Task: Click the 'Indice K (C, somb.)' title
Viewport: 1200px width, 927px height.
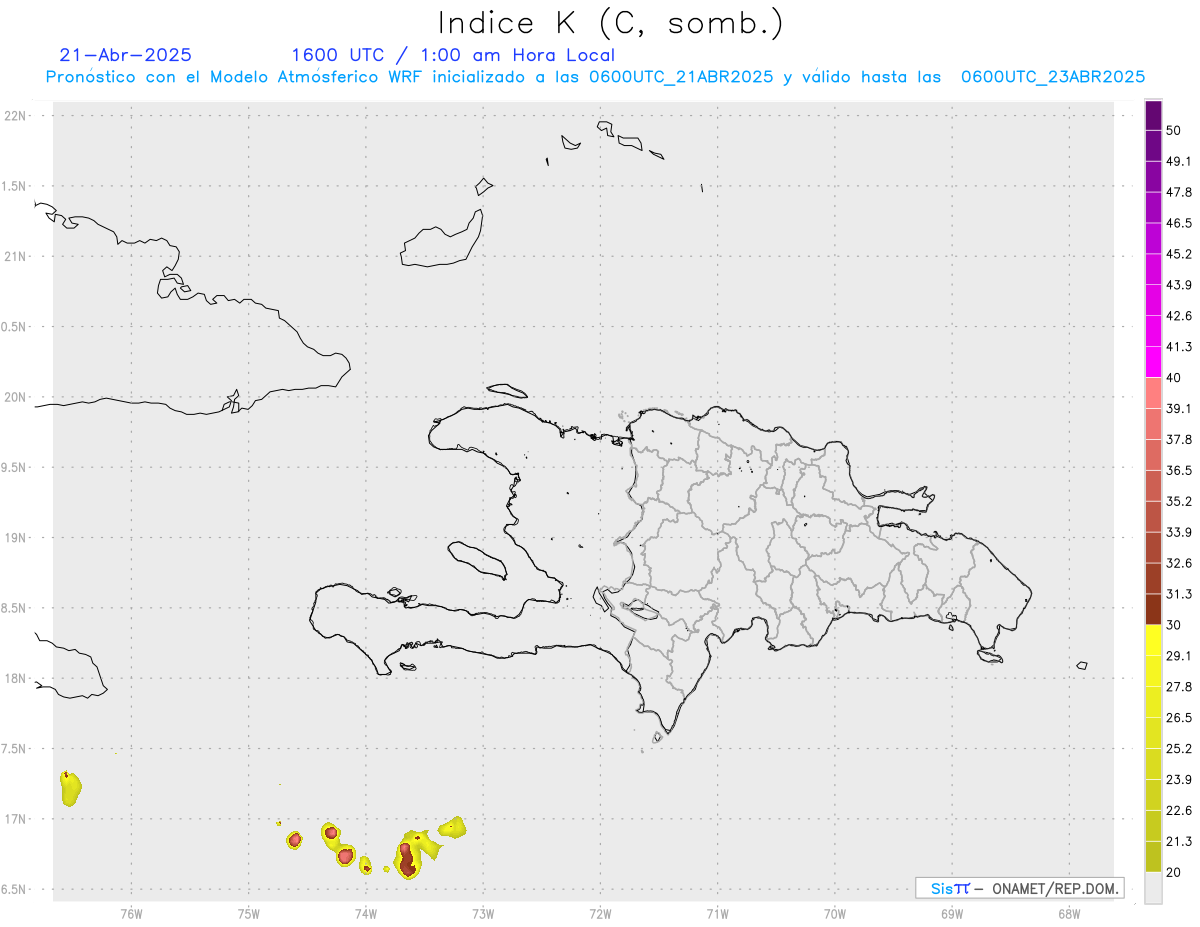Action: tap(610, 23)
